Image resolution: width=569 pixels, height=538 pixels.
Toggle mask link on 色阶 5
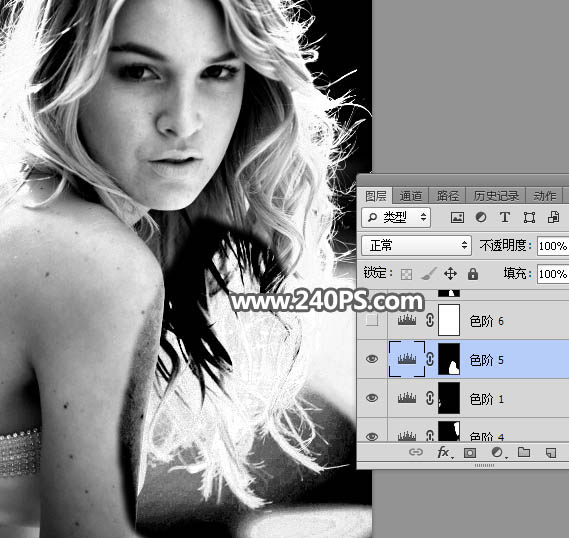tap(430, 359)
